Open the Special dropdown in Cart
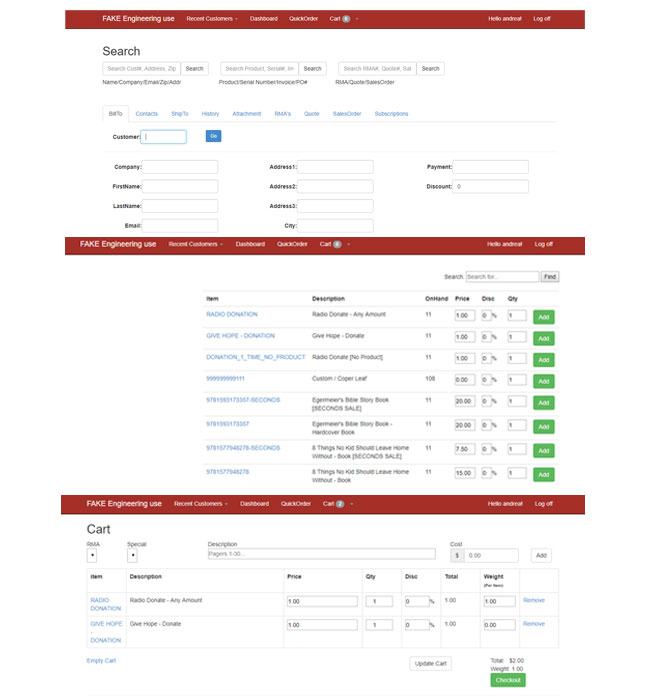Viewport: 650px width, 700px height. click(x=132, y=555)
